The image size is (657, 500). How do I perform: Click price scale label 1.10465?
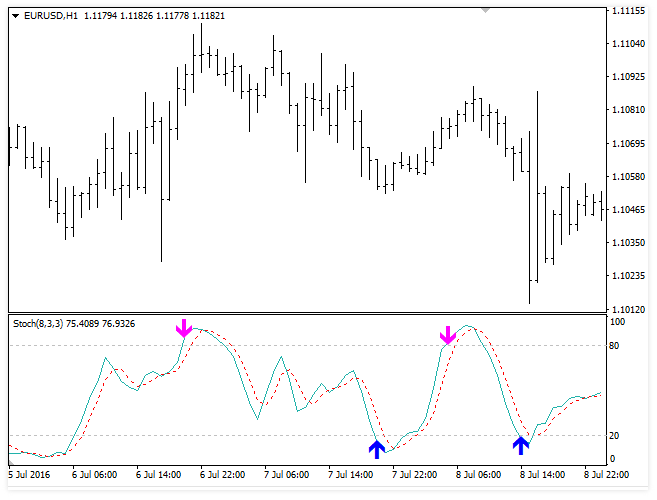(x=629, y=210)
